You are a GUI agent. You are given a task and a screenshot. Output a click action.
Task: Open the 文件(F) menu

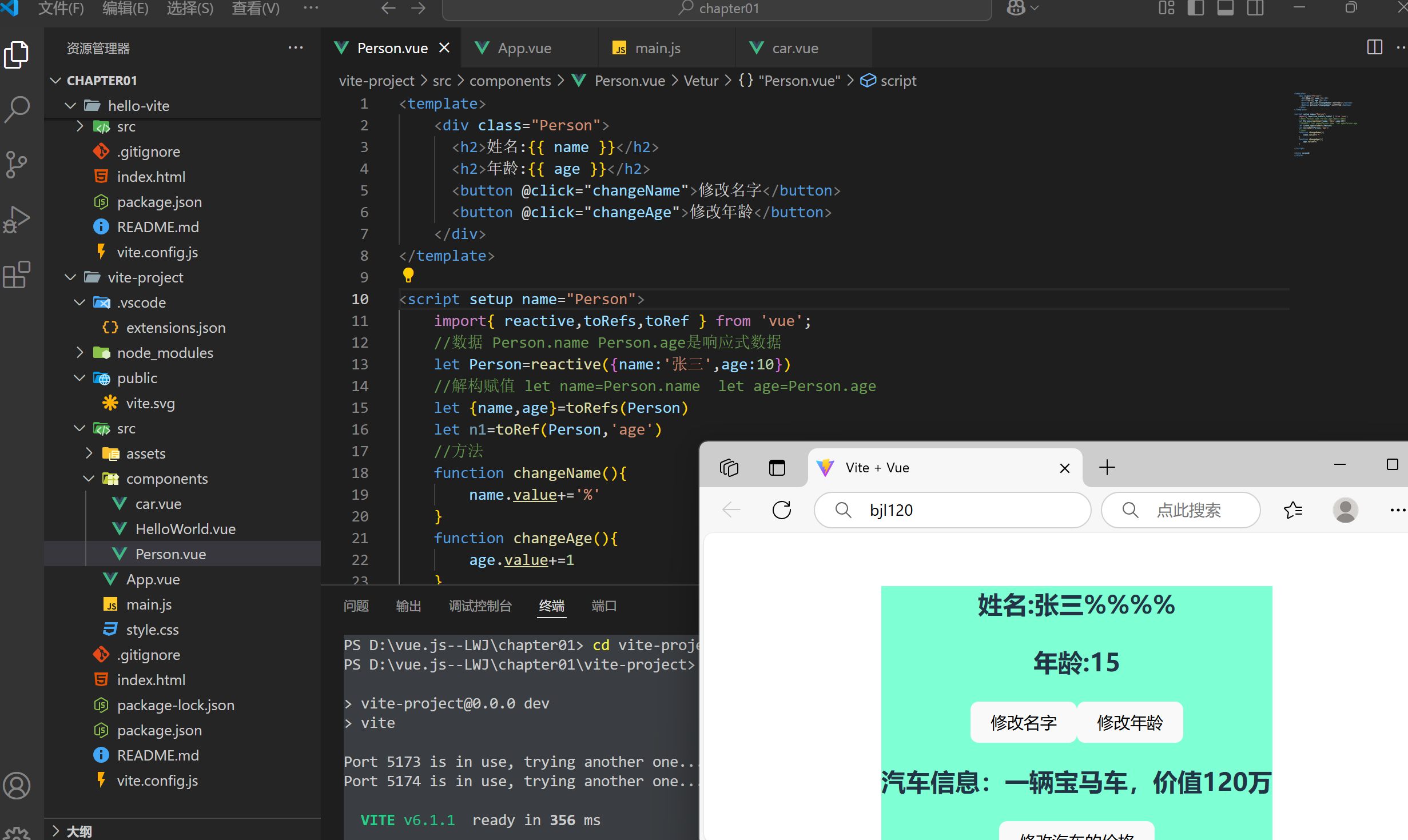pyautogui.click(x=61, y=9)
